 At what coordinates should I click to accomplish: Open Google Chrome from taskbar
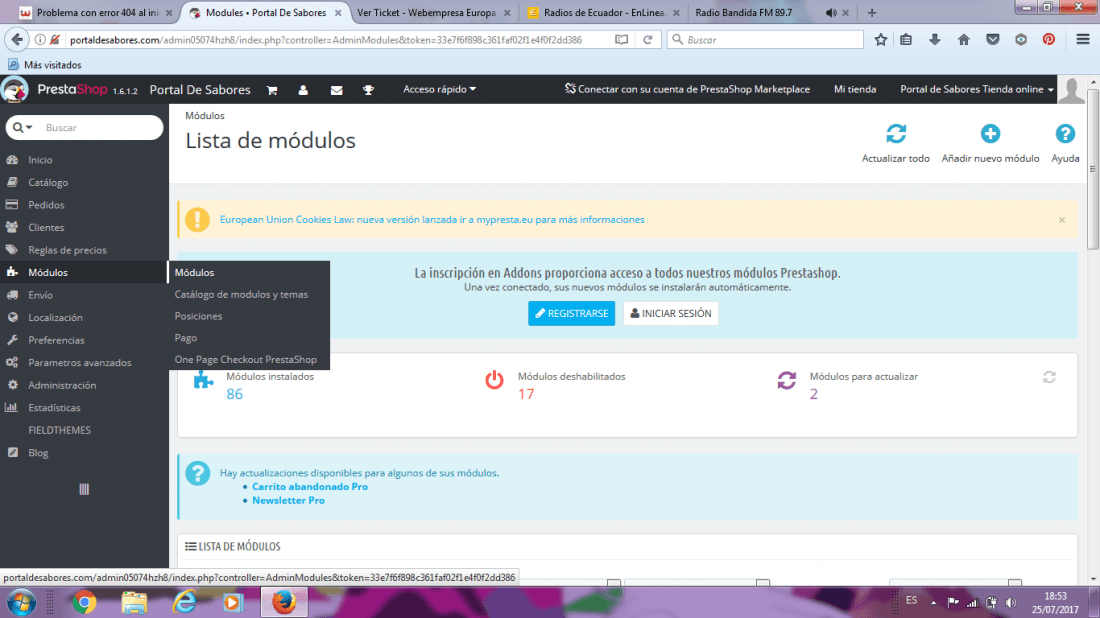84,603
